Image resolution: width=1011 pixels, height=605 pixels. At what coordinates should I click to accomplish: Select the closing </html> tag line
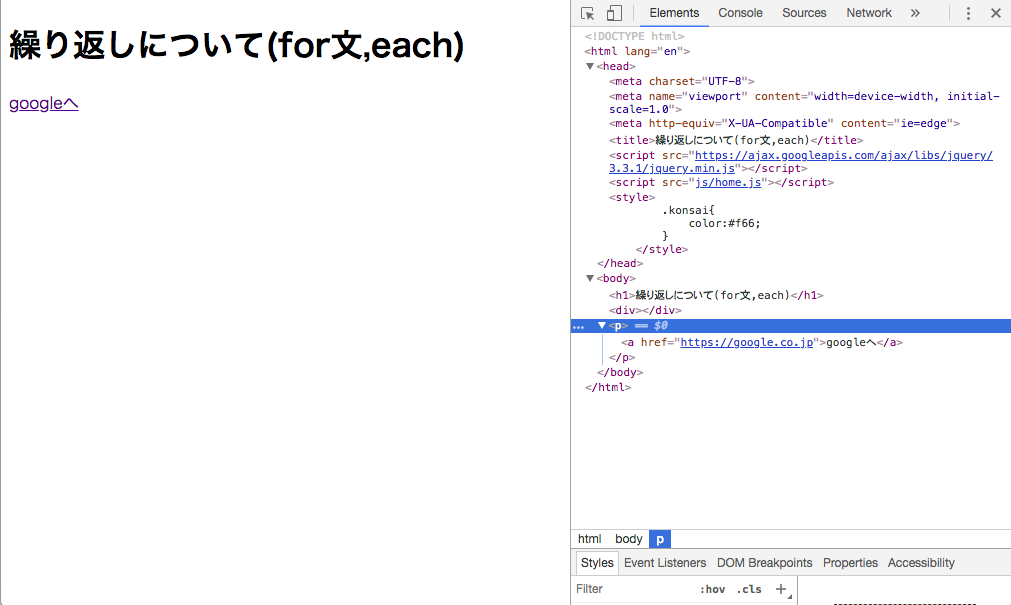(608, 388)
